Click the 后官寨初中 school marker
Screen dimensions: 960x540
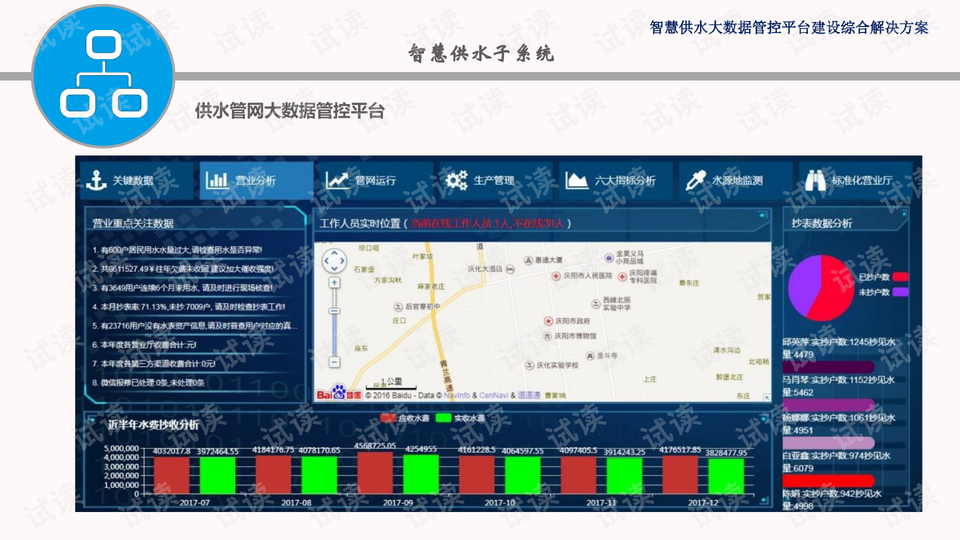click(398, 307)
